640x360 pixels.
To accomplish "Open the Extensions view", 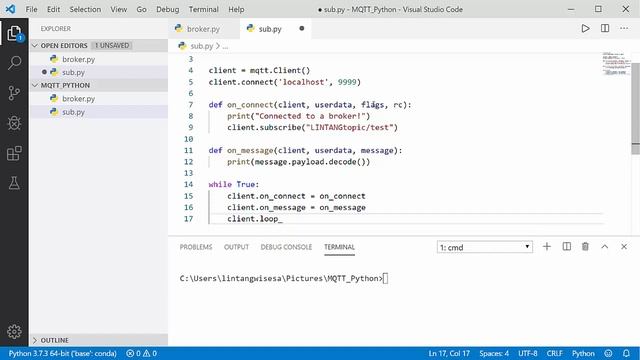I will [x=14, y=153].
